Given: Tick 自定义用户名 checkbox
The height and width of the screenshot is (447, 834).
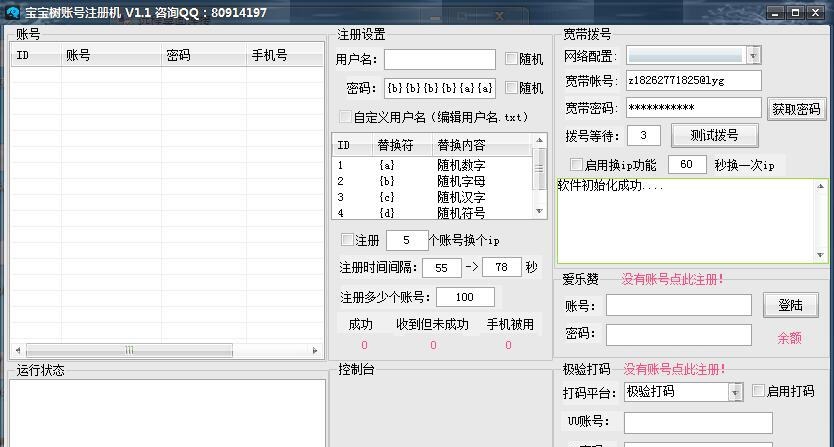Looking at the screenshot, I should (x=345, y=117).
